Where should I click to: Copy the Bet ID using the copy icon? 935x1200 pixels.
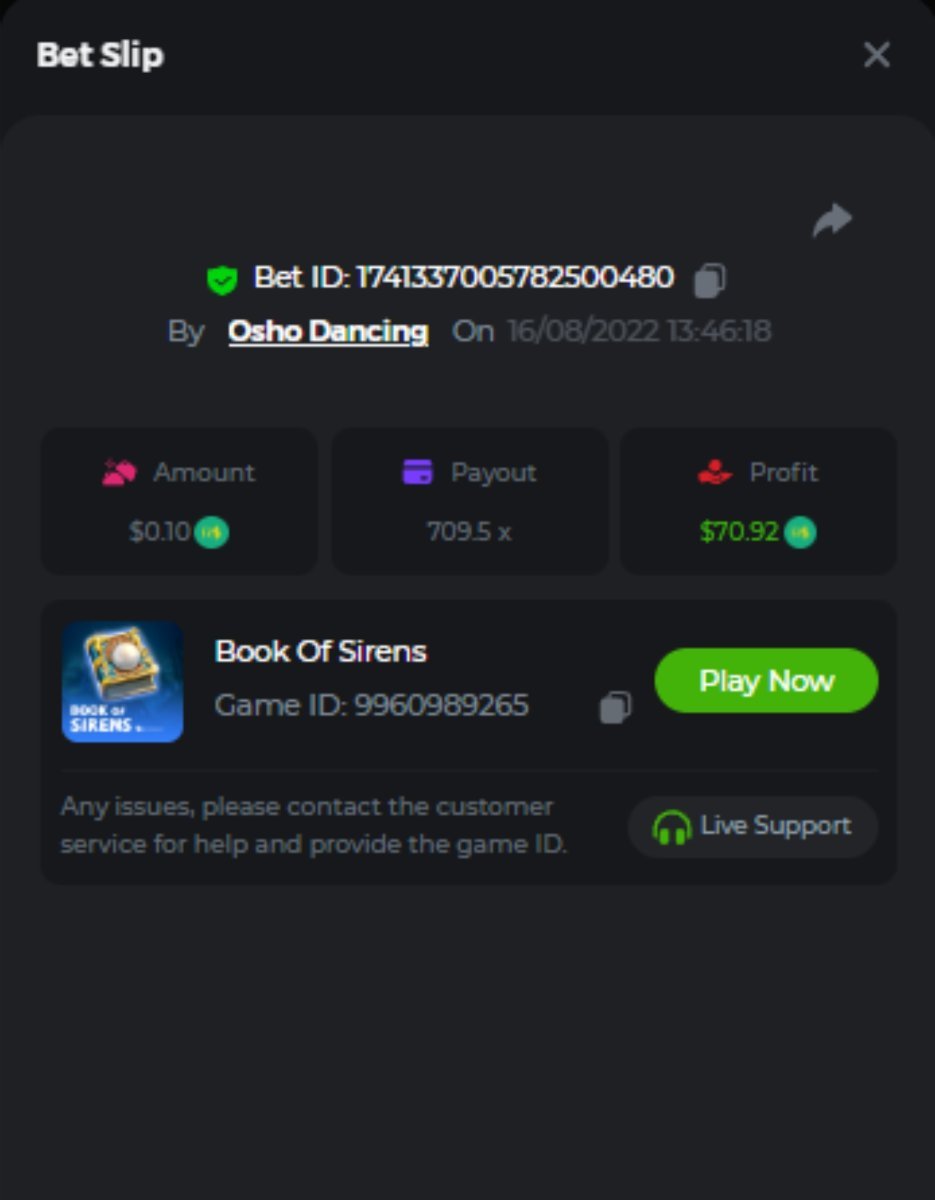710,280
